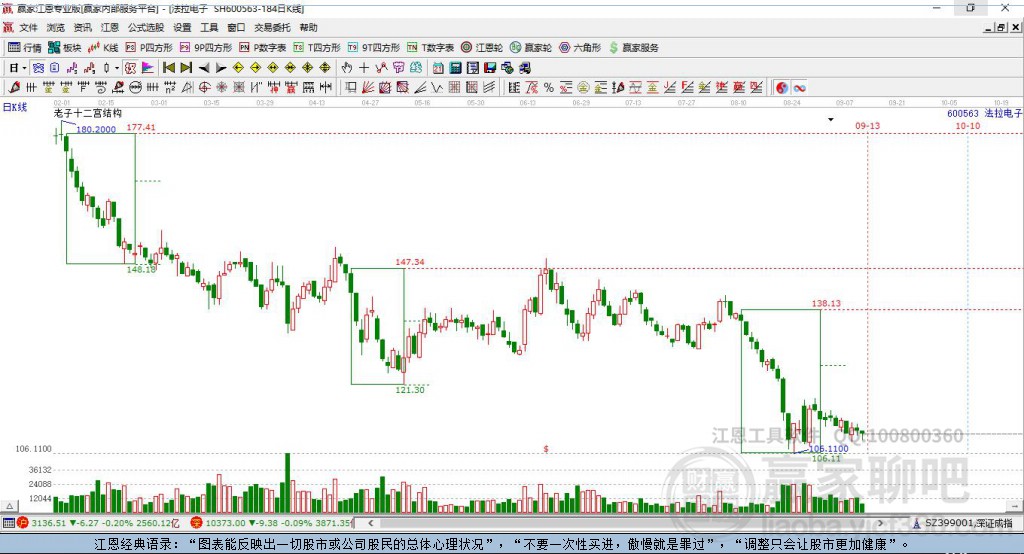Open the 9T四方形 tool
The width and height of the screenshot is (1024, 554).
point(374,48)
